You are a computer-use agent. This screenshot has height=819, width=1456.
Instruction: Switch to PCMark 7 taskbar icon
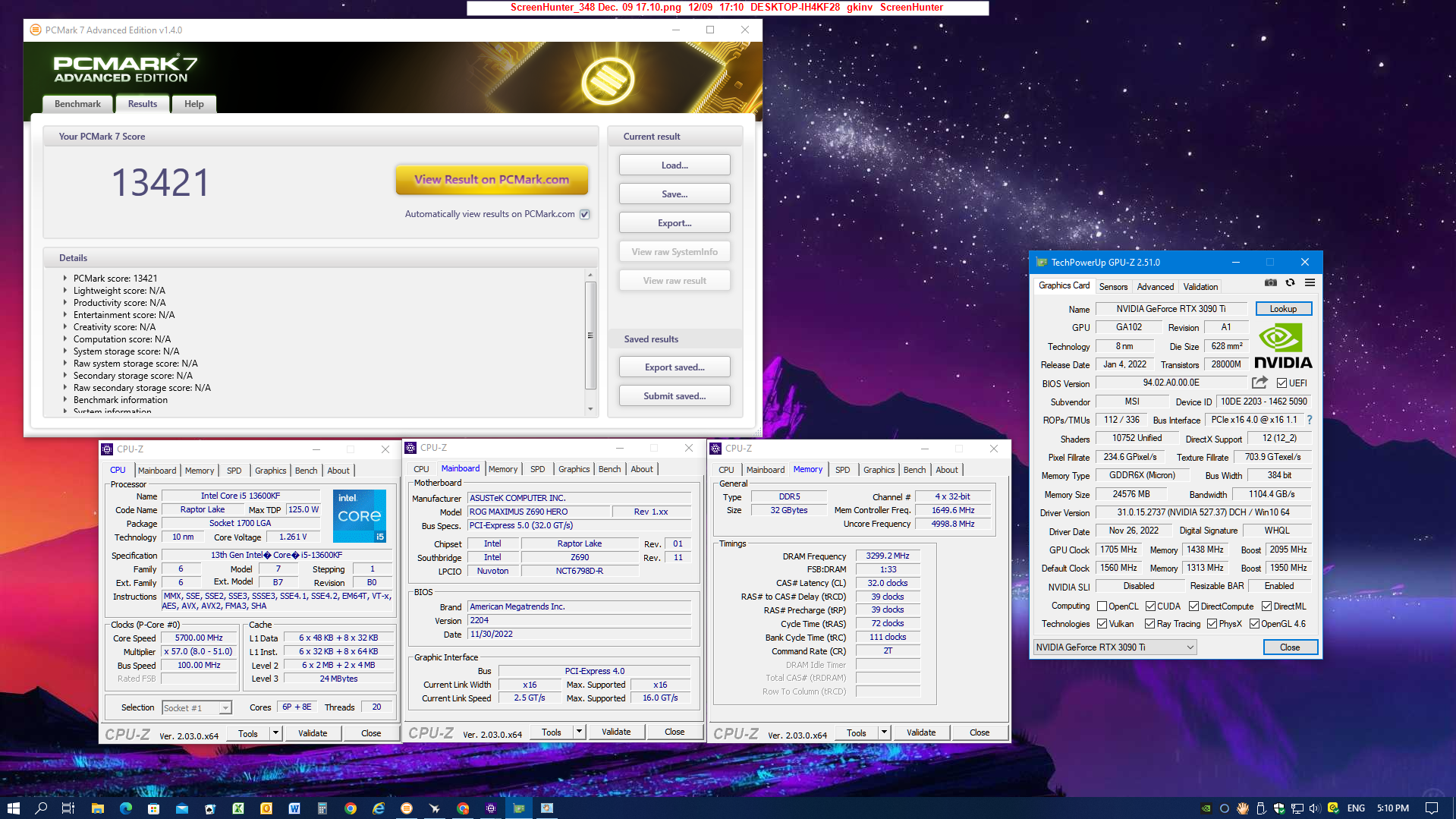[x=407, y=808]
